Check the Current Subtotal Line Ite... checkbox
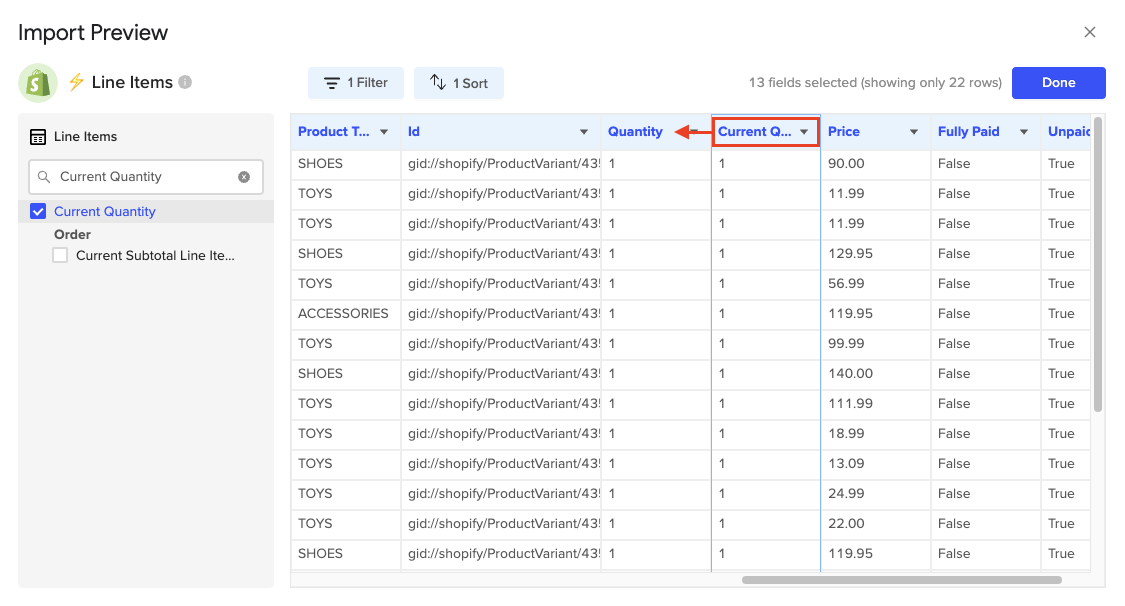This screenshot has height=606, width=1125. point(60,255)
